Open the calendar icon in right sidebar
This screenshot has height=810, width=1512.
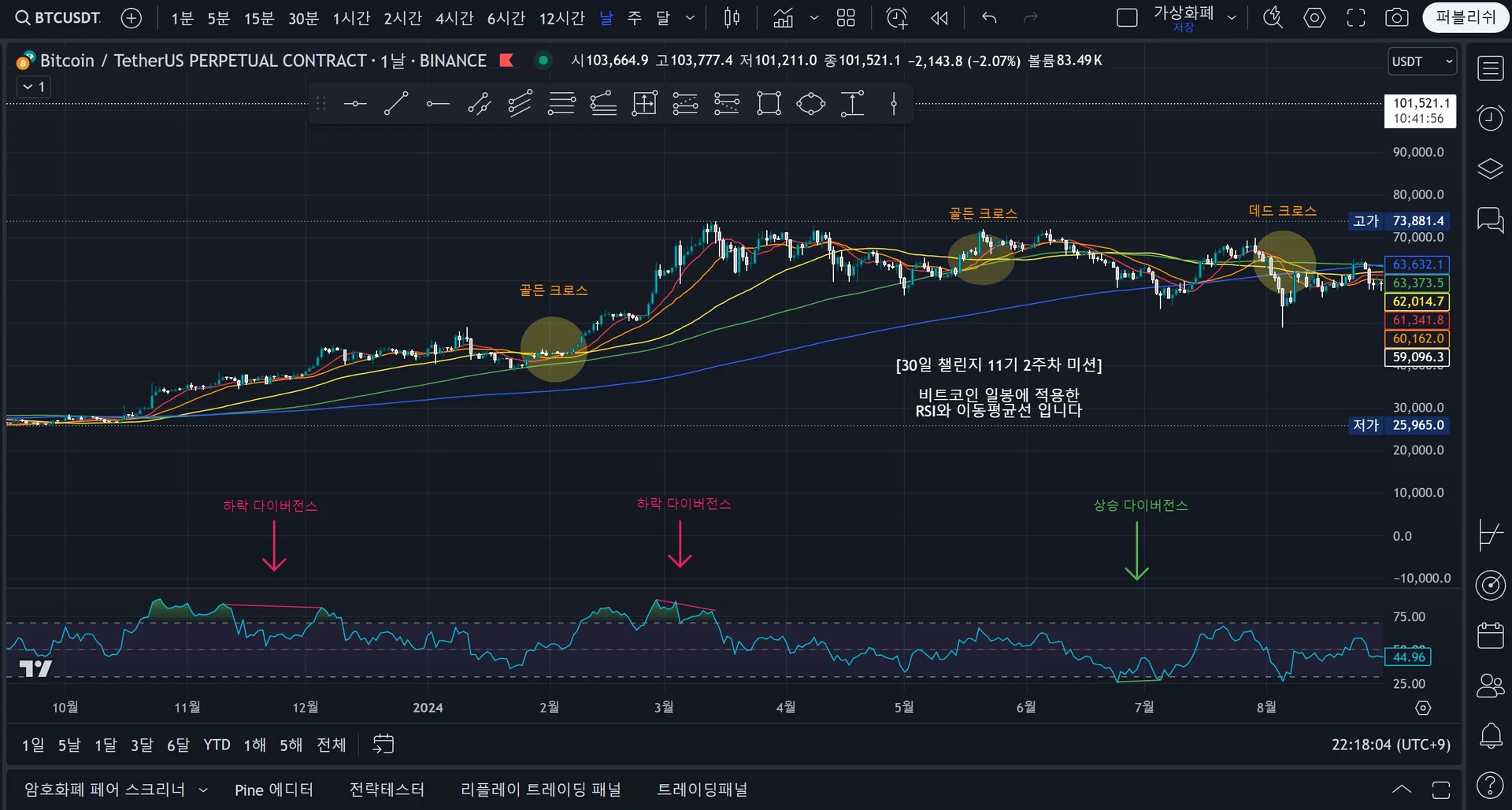coord(1490,635)
